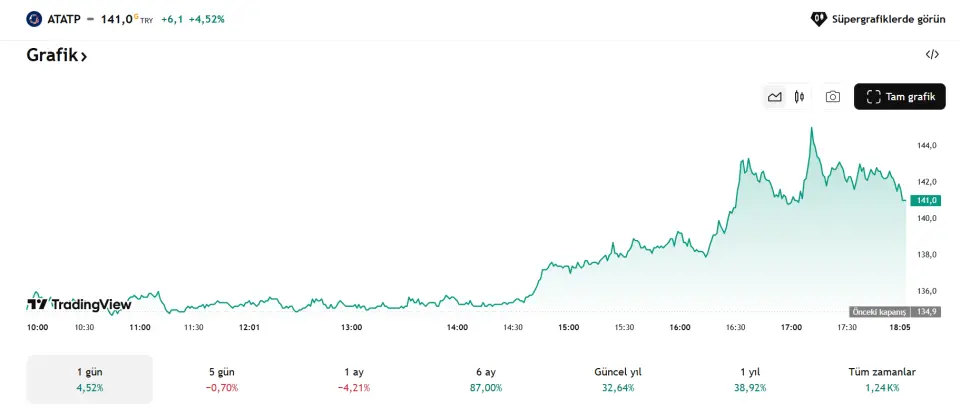
Task: Show the 1 yıl range
Action: click(749, 379)
